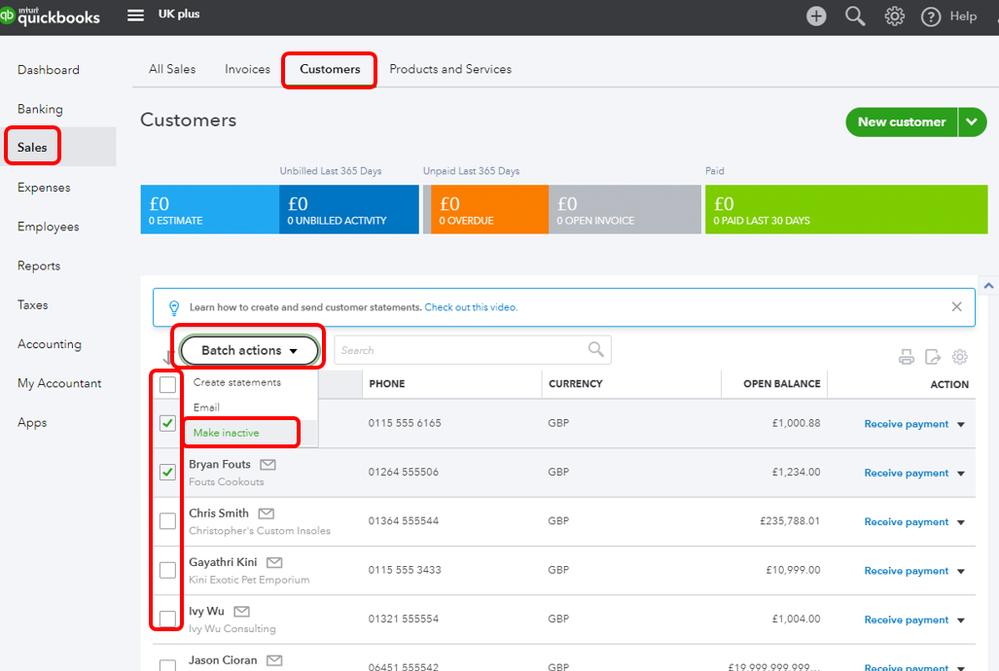Click the email envelope icon for Jason Cioran
Screen dimensions: 999x671
pos(274,661)
